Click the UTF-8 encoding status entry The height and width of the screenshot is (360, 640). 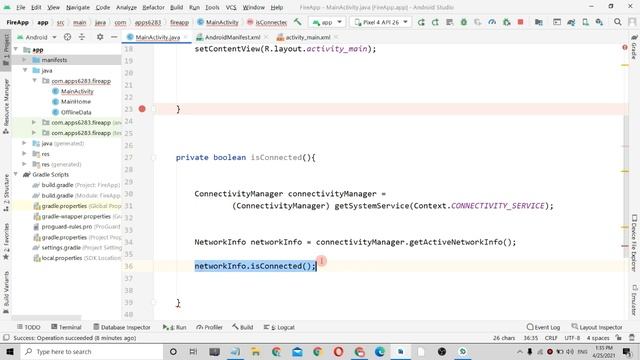pos(572,338)
